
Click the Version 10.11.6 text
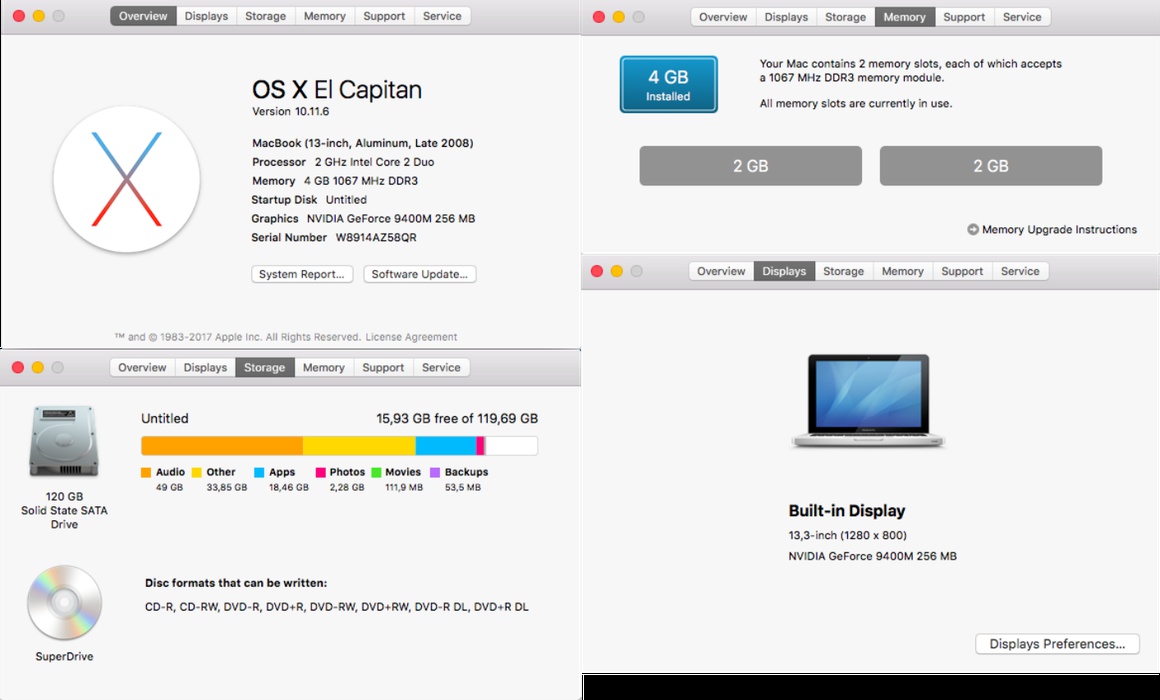tap(291, 112)
